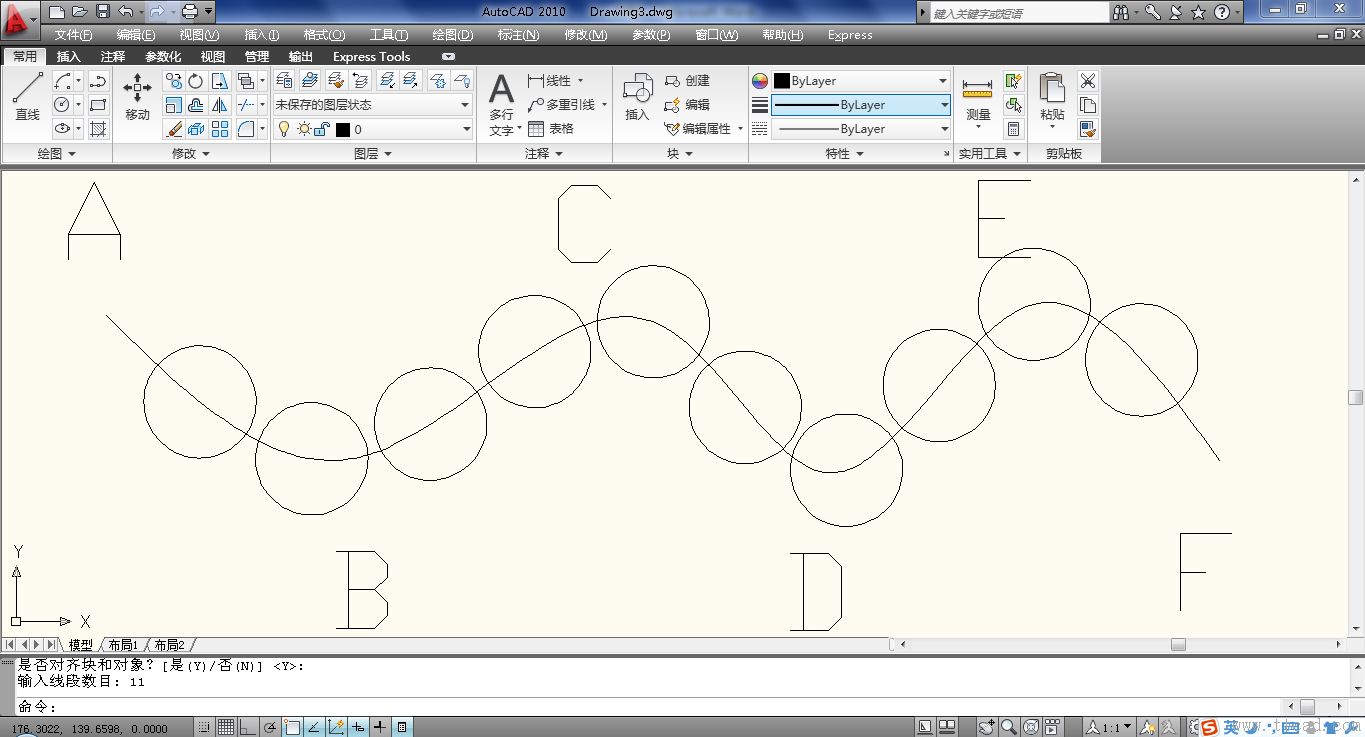Viewport: 1365px width, 737px height.
Task: Toggle layer on/off light bulb icon
Action: tap(284, 129)
